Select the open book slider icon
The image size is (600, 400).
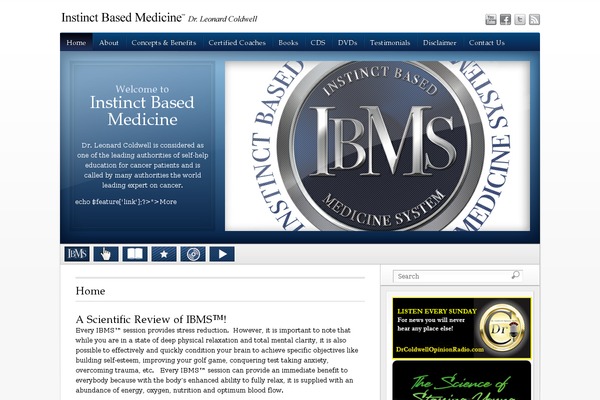[135, 254]
